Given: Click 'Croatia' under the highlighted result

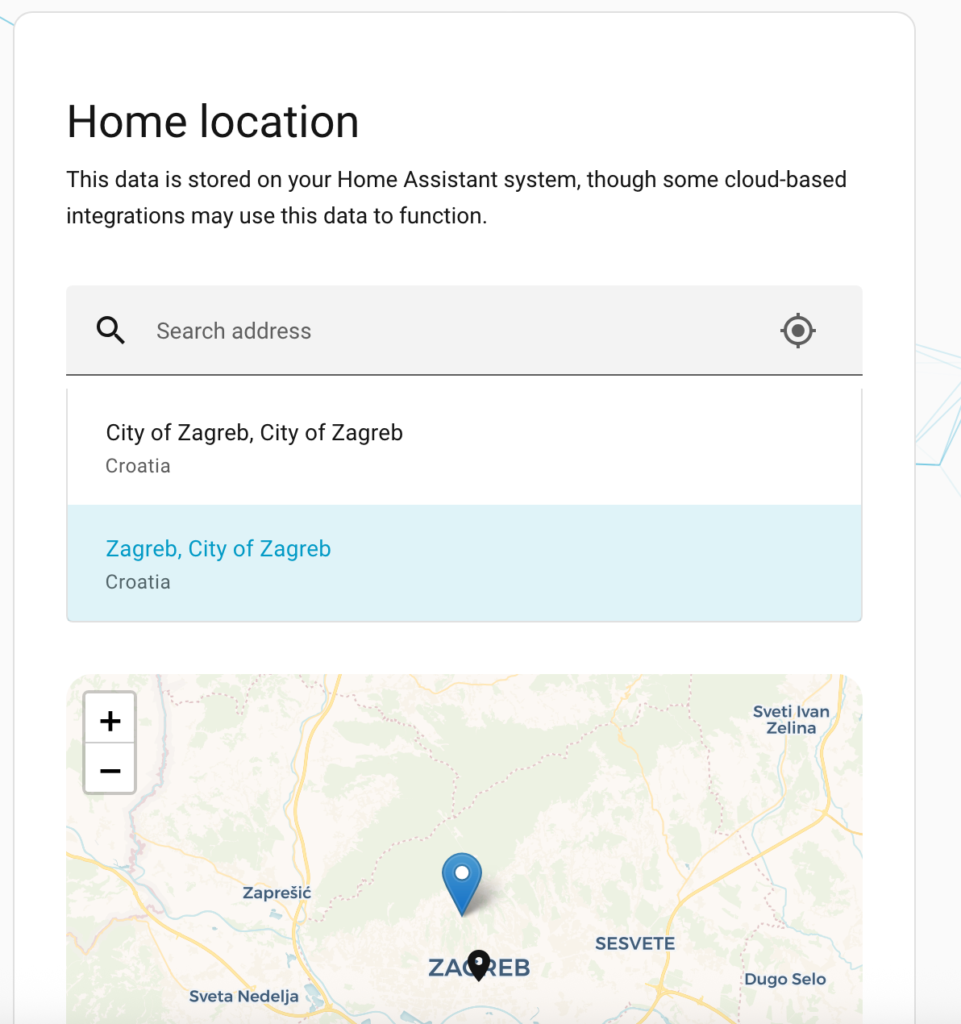Looking at the screenshot, I should pos(138,582).
